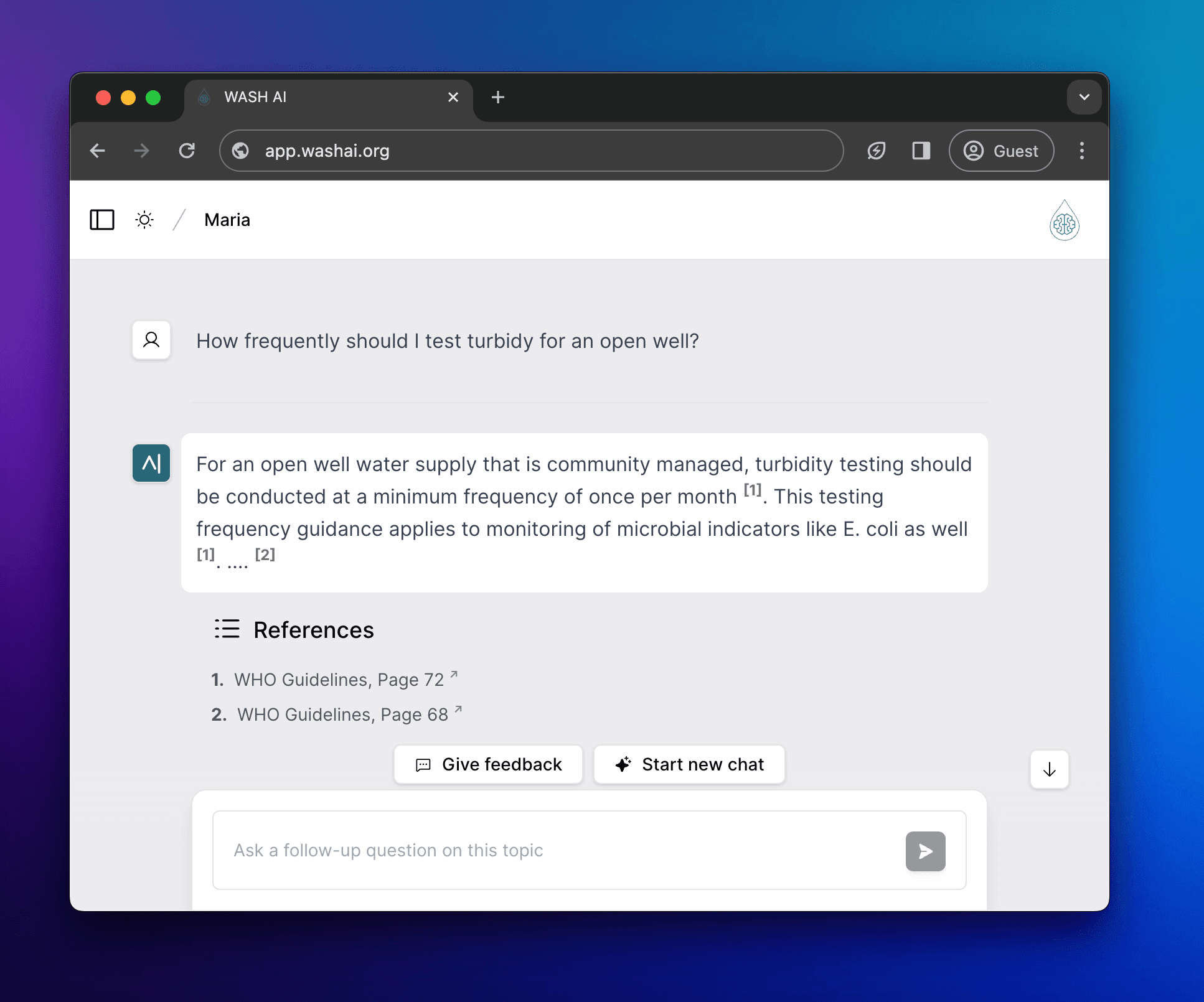Open the browser's three-dot menu
The height and width of the screenshot is (1002, 1204).
click(x=1081, y=151)
